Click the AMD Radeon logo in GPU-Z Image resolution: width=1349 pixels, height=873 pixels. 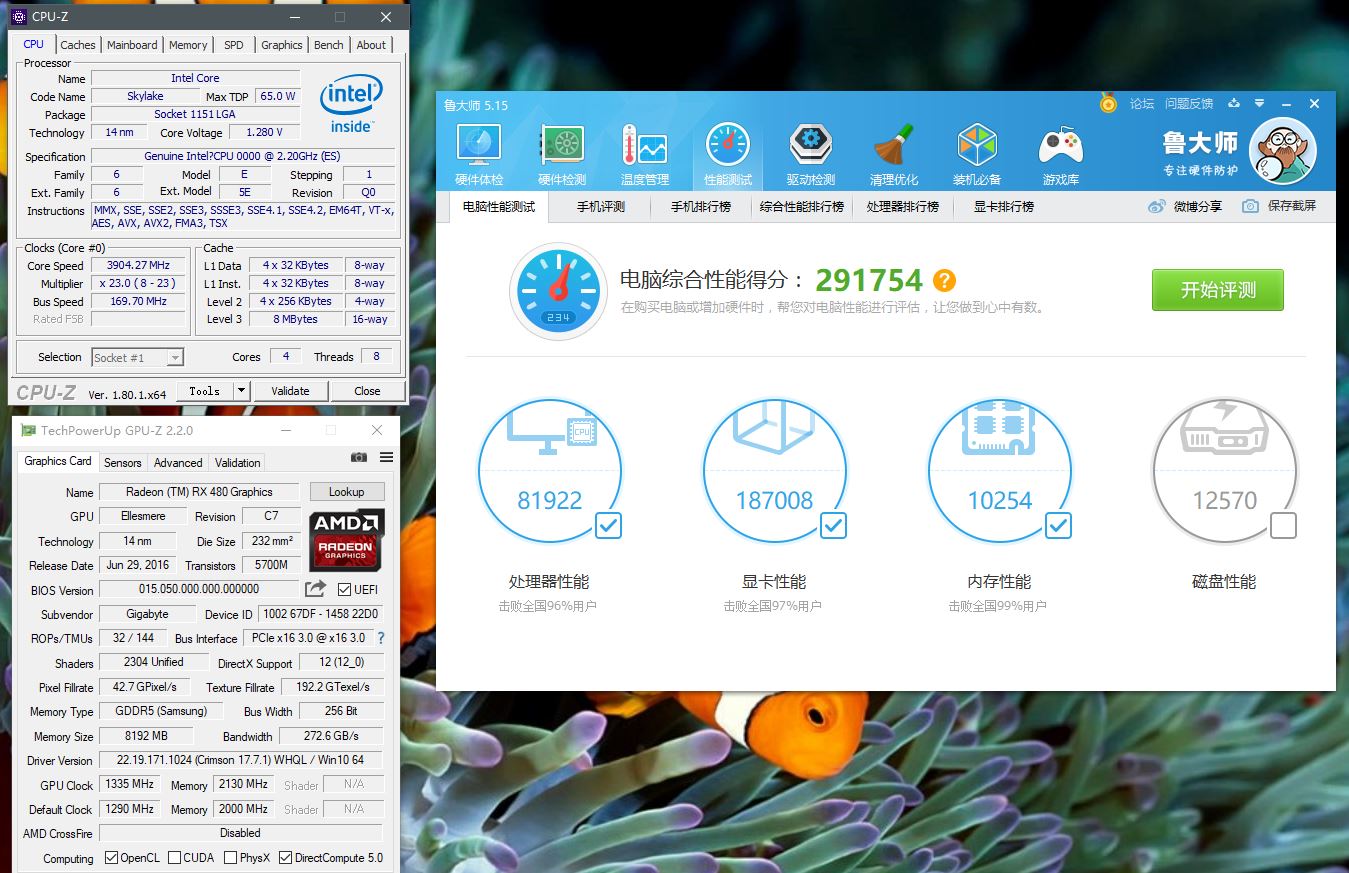(x=346, y=540)
